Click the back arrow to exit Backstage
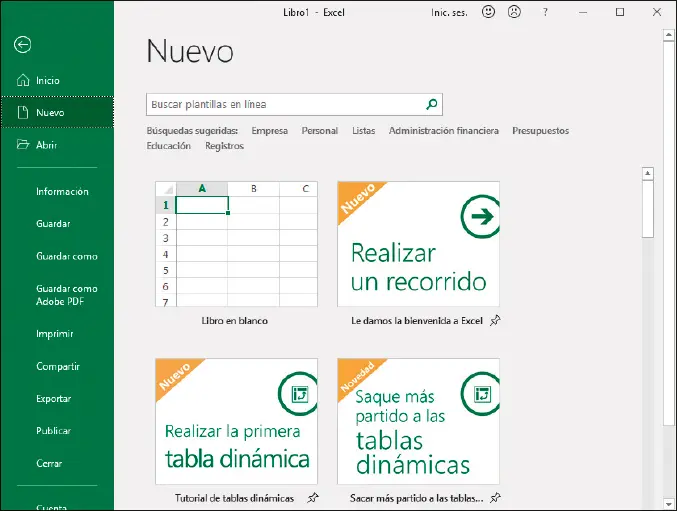The height and width of the screenshot is (511, 677). [23, 44]
